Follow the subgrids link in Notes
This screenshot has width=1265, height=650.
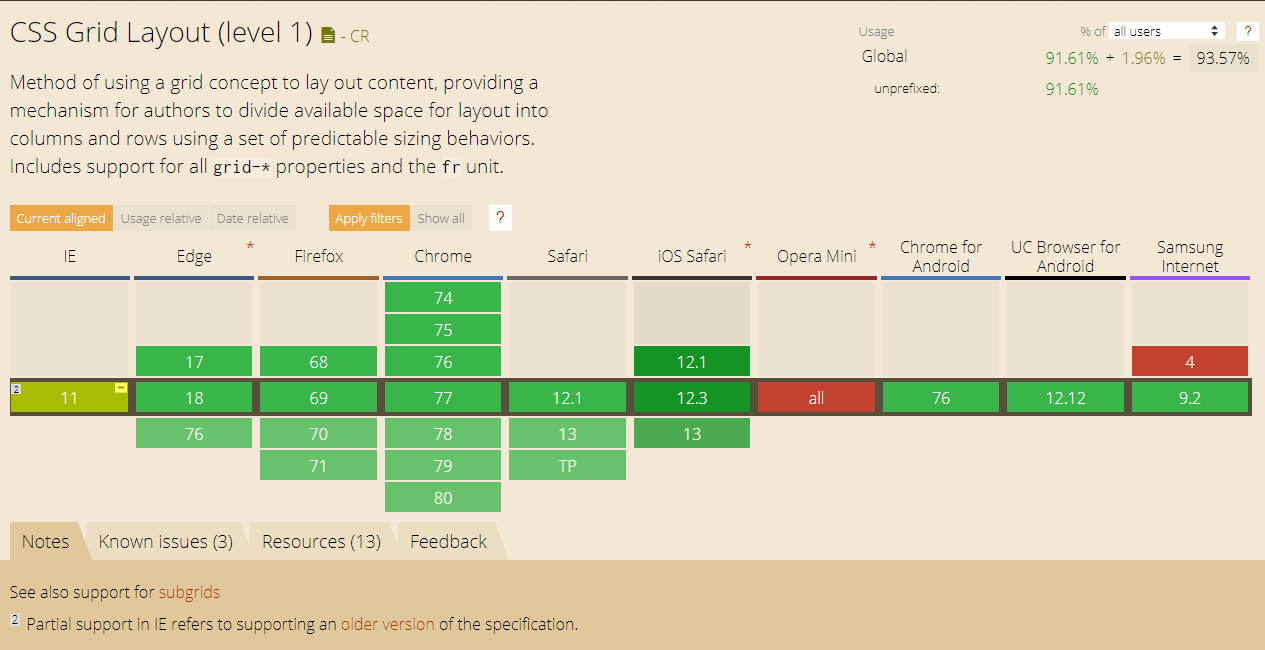pyautogui.click(x=189, y=592)
